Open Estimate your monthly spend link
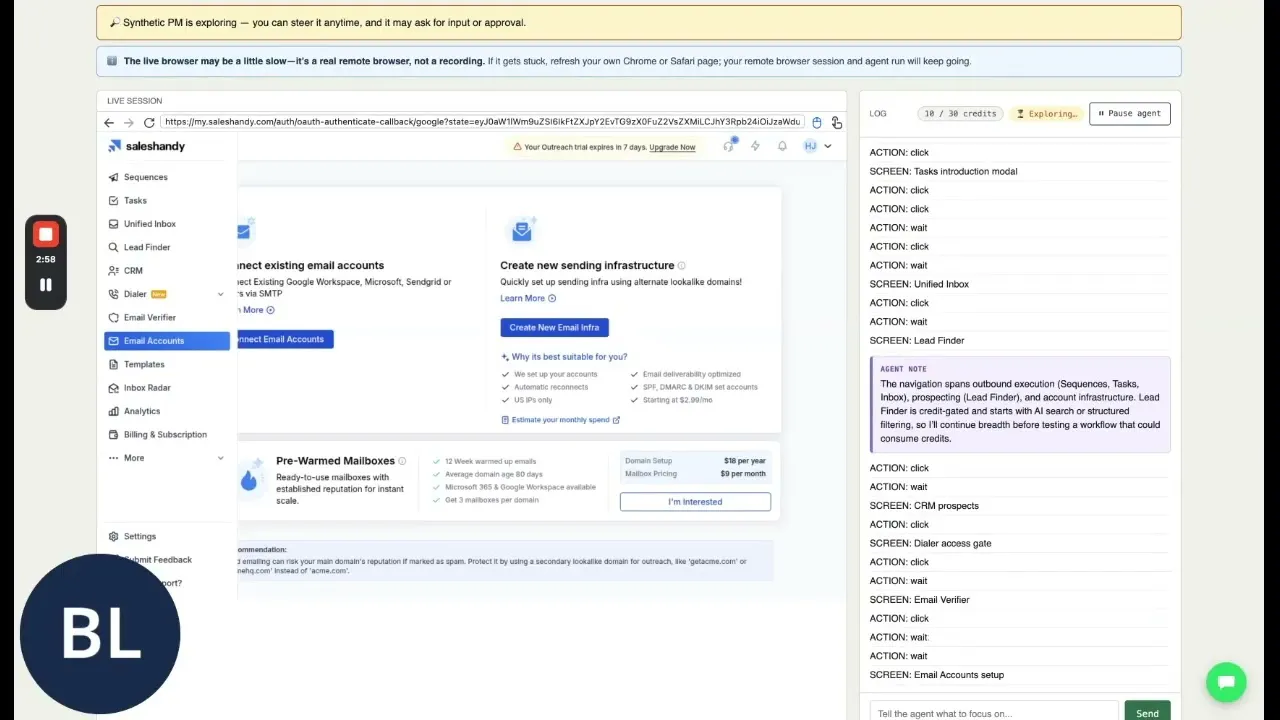The height and width of the screenshot is (720, 1280). [x=560, y=420]
